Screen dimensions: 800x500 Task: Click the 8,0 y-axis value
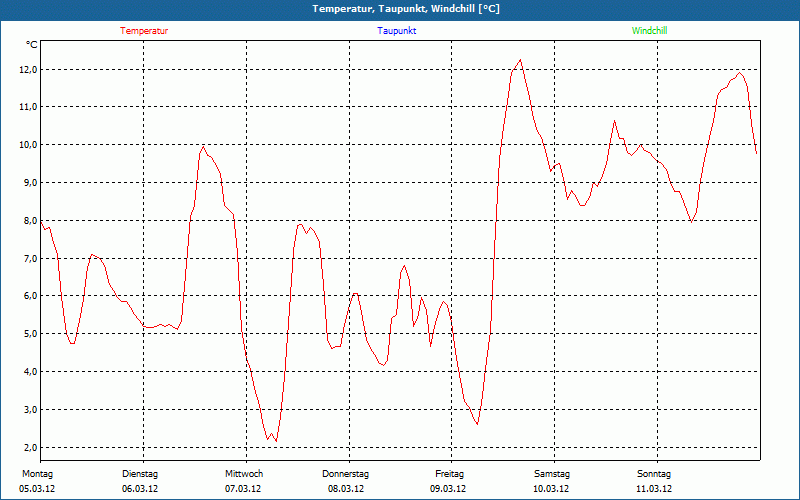(x=30, y=220)
